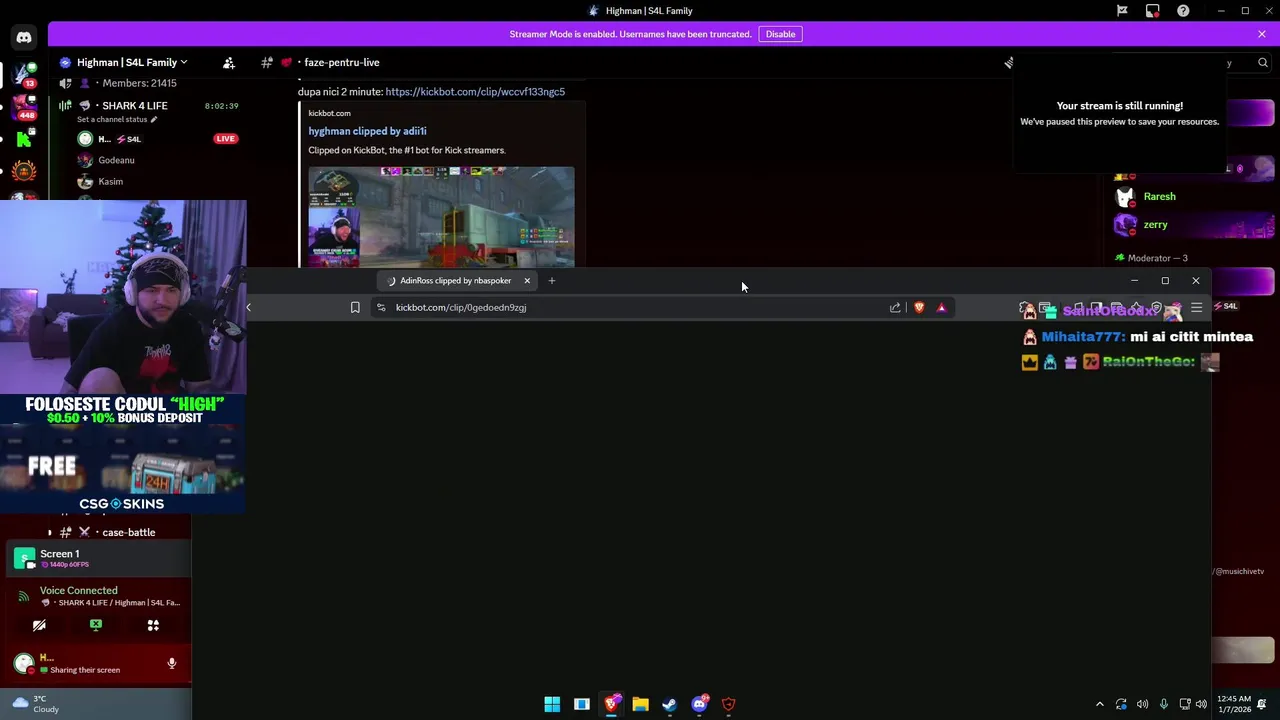Open 'hyghman clipped by adii1i' embed title
1280x720 pixels.
(367, 131)
